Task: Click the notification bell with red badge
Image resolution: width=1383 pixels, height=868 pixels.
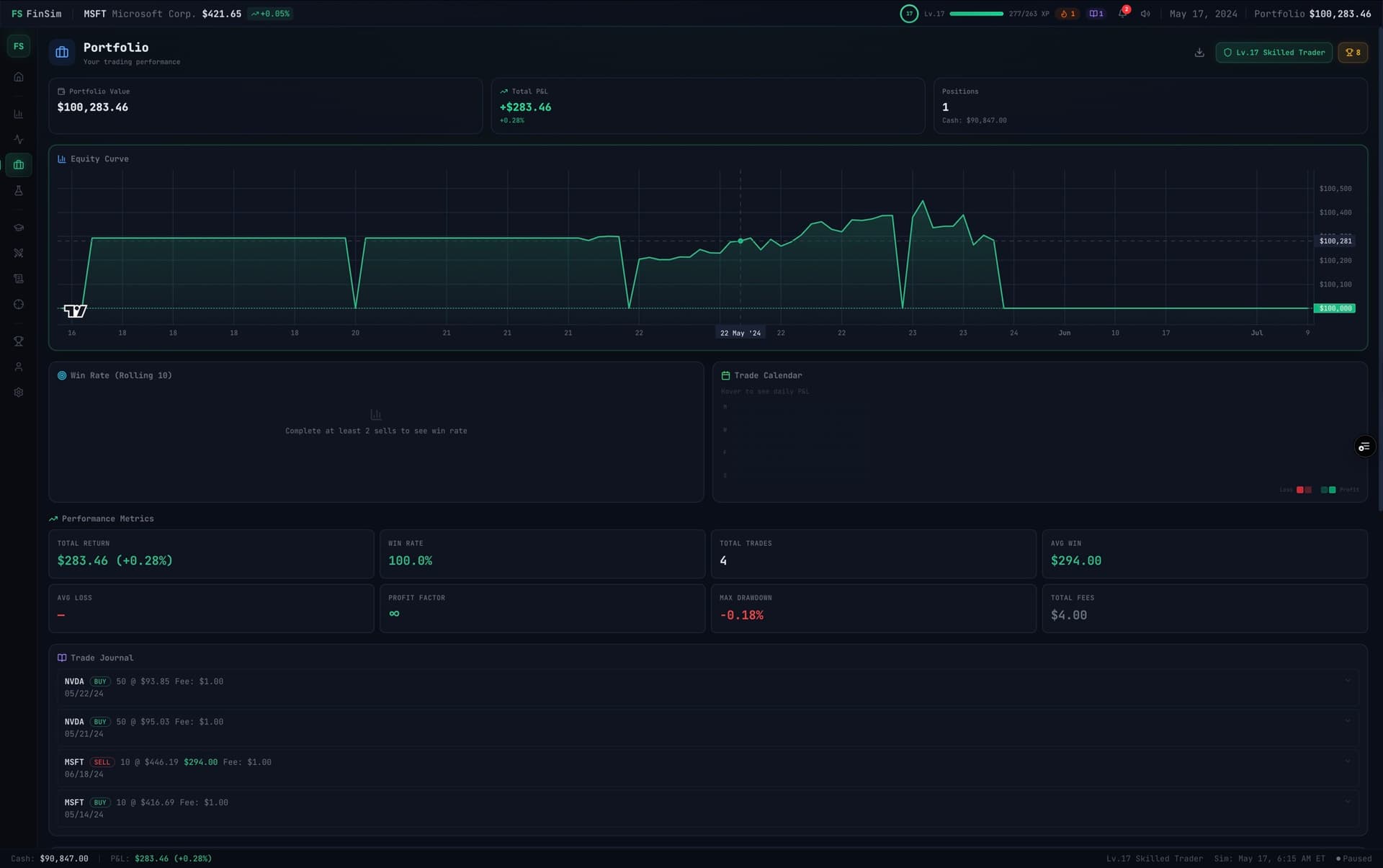Action: pos(1122,14)
